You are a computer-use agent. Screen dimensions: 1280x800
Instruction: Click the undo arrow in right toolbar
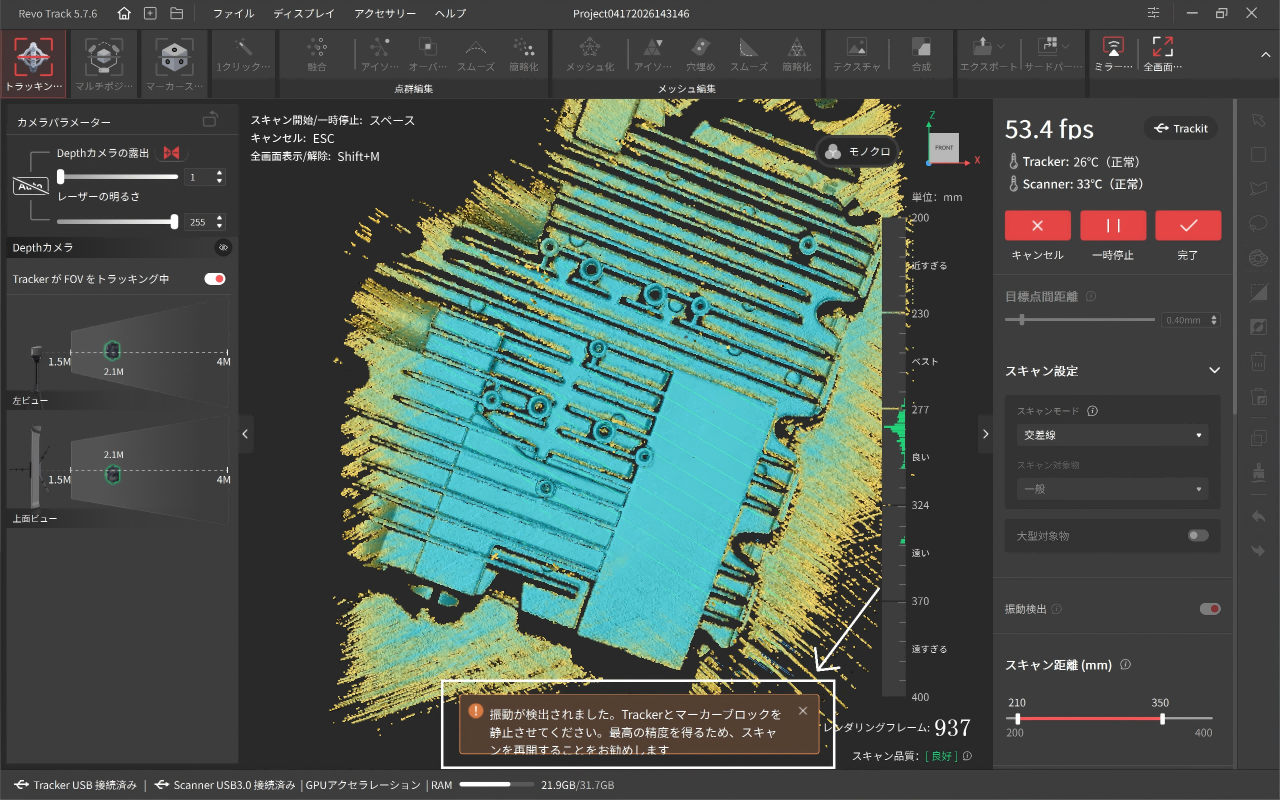coord(1259,516)
